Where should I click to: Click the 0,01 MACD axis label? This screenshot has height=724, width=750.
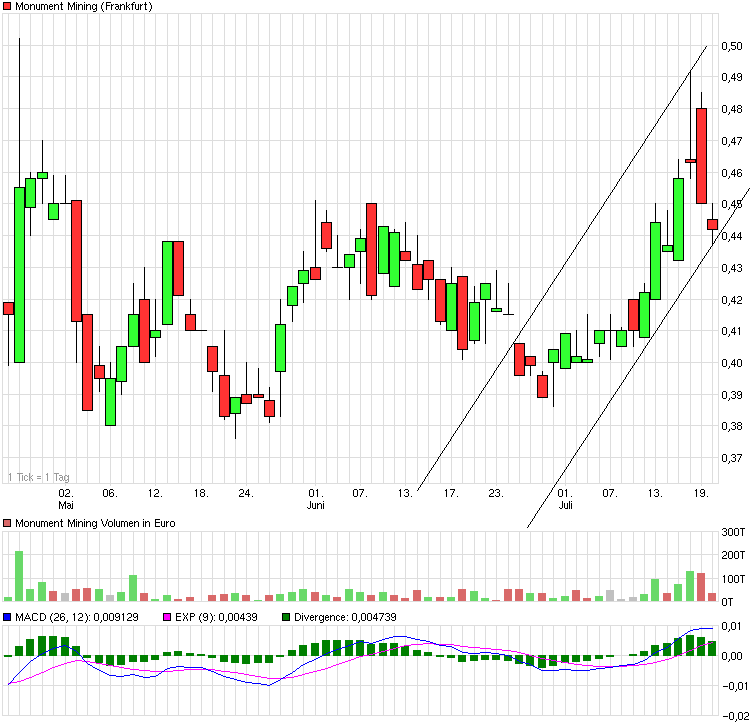732,626
